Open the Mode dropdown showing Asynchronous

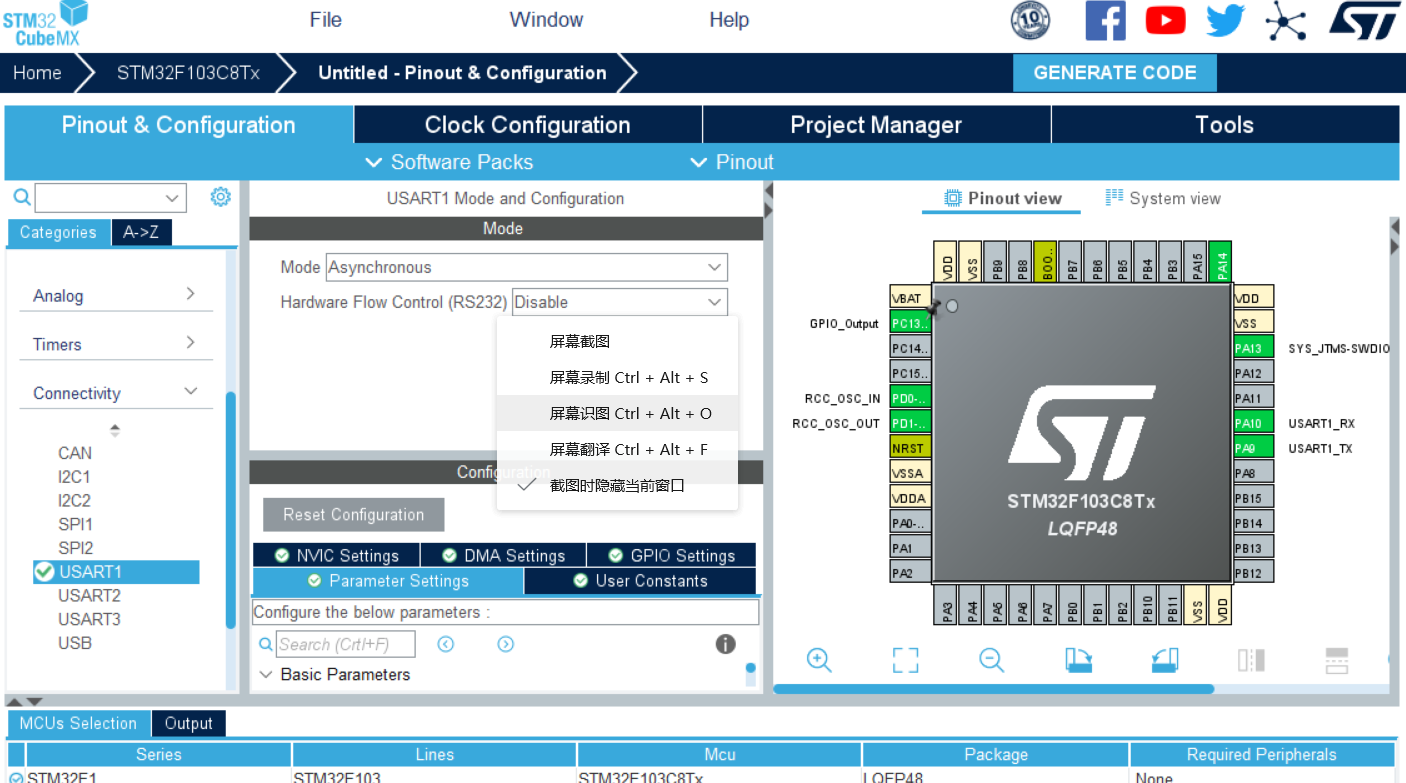point(526,267)
